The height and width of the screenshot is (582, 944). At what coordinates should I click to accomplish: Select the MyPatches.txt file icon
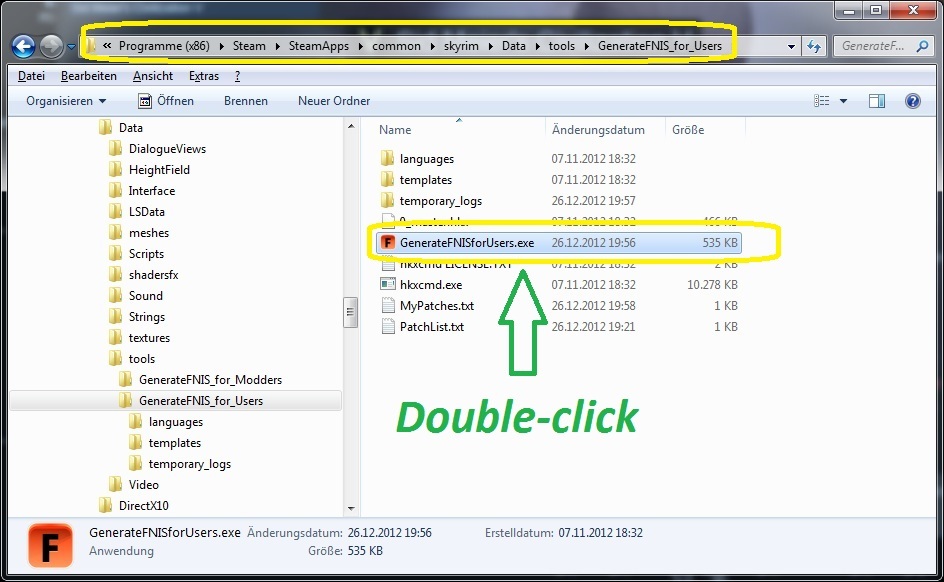coord(388,306)
